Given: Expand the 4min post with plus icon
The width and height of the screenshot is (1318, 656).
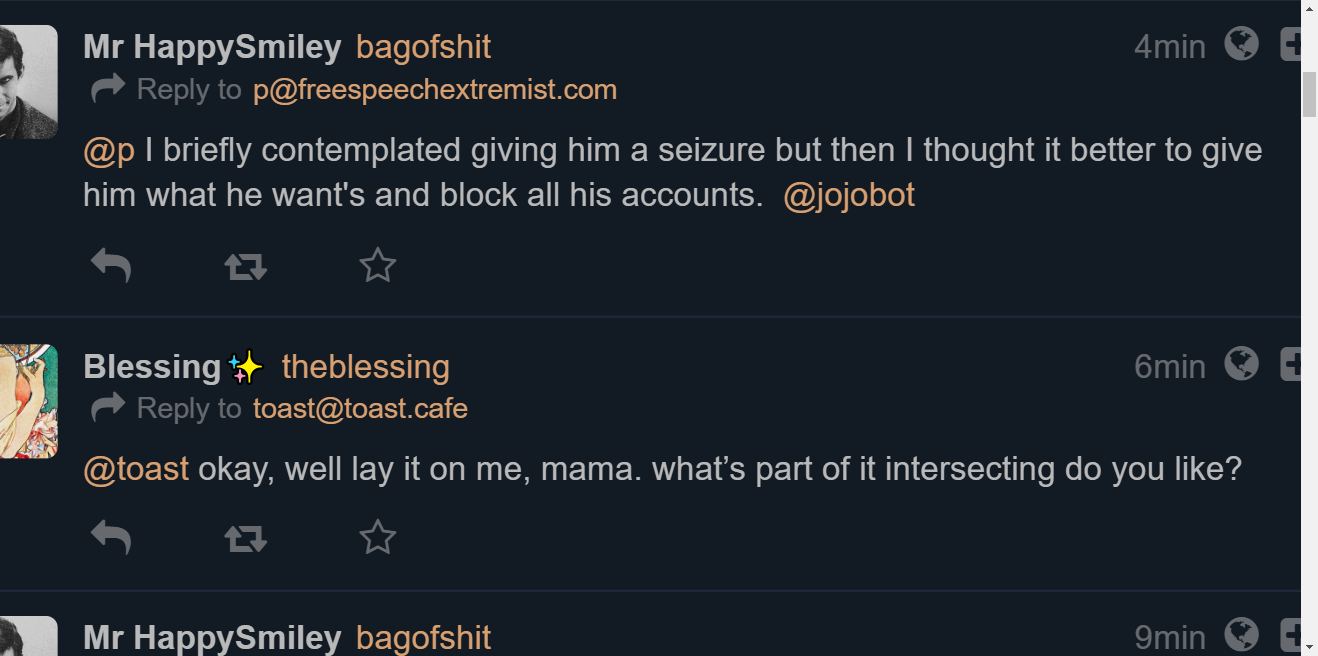Looking at the screenshot, I should click(x=1290, y=44).
